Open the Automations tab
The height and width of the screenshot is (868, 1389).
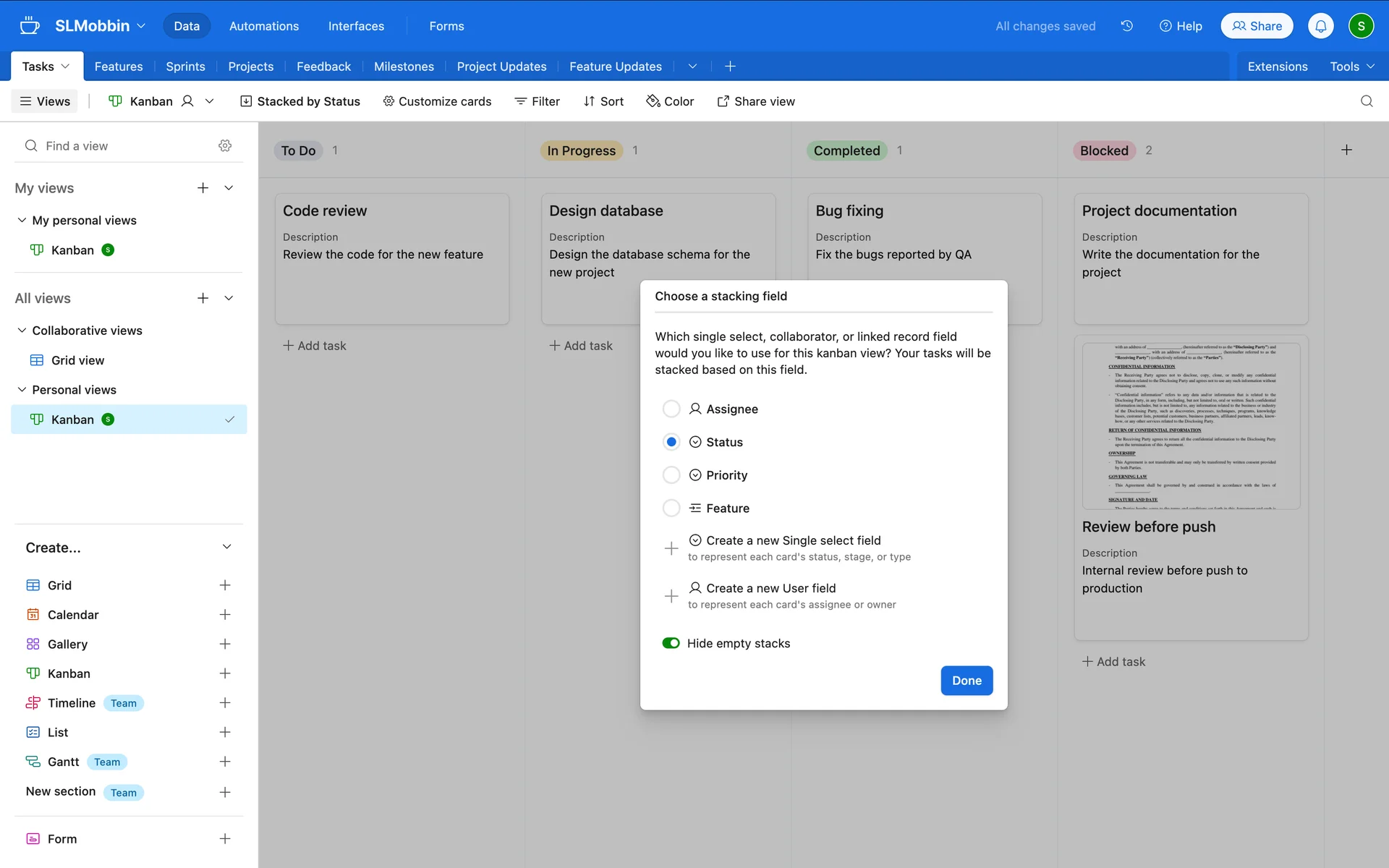[x=263, y=26]
